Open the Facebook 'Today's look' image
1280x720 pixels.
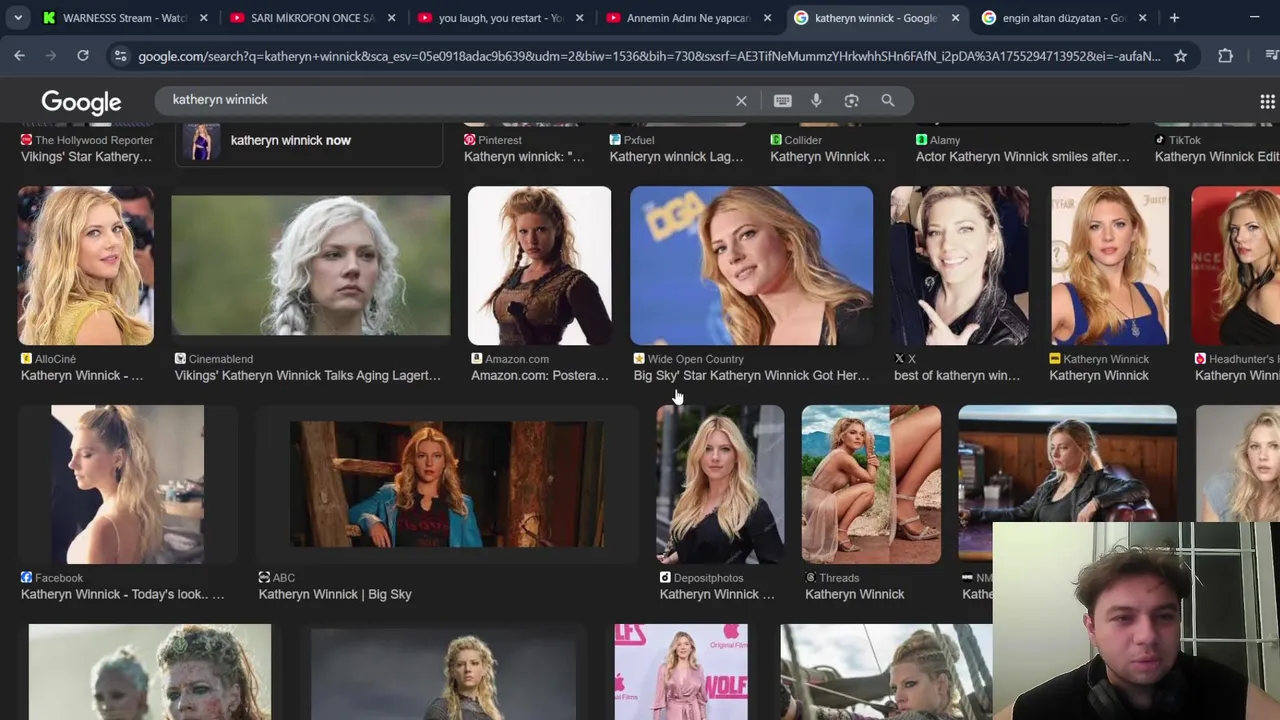[x=127, y=484]
